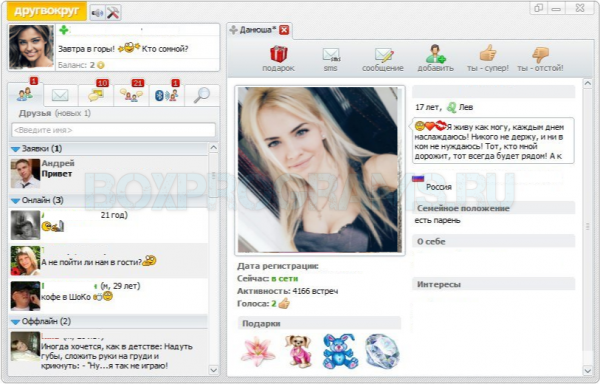The height and width of the screenshot is (384, 600).
Task: Click the 'Введите имя' name search field
Action: click(113, 130)
